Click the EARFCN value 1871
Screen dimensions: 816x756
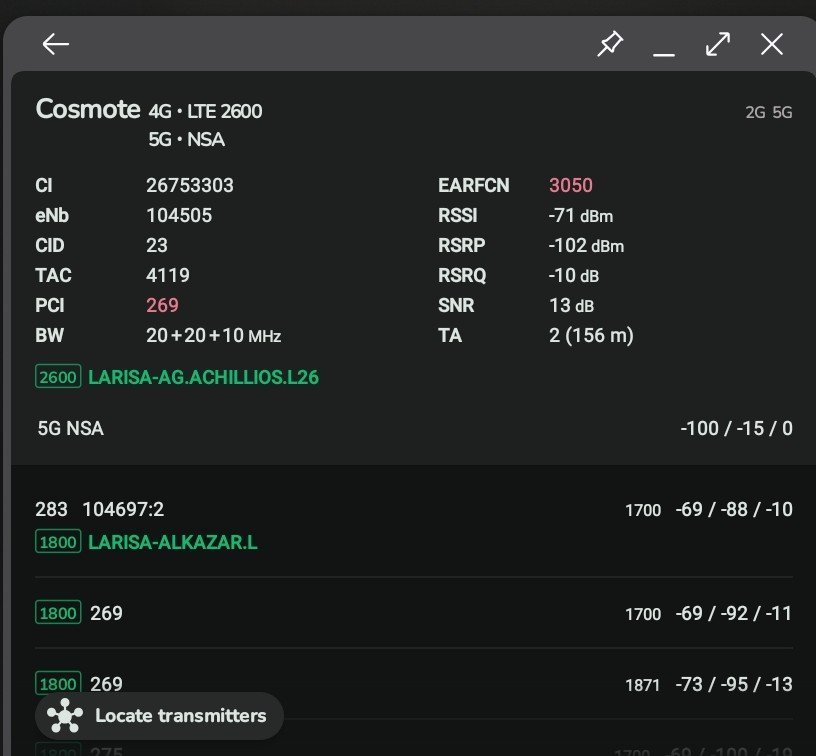click(643, 685)
